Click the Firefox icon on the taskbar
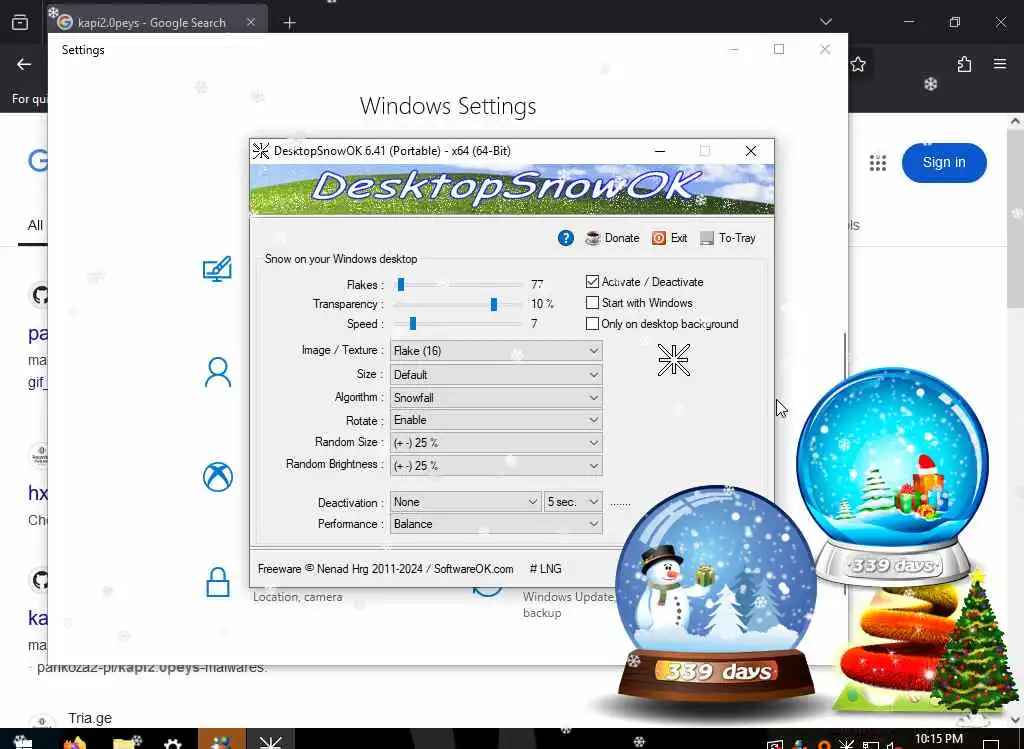This screenshot has width=1024, height=749. [x=75, y=742]
